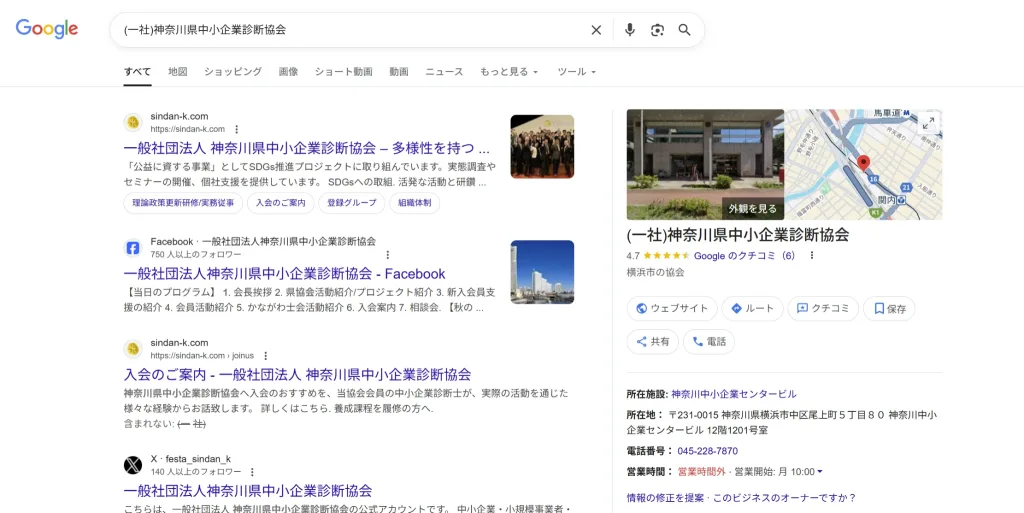Expand business hours dropdown arrow

click(x=820, y=472)
